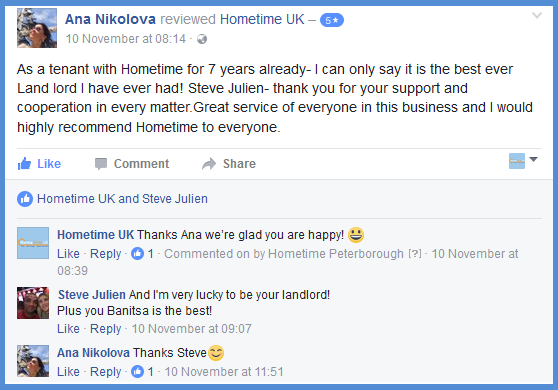Viewport: 558px width, 390px height.
Task: Open the Hometime UK page link in the header
Action: point(262,19)
